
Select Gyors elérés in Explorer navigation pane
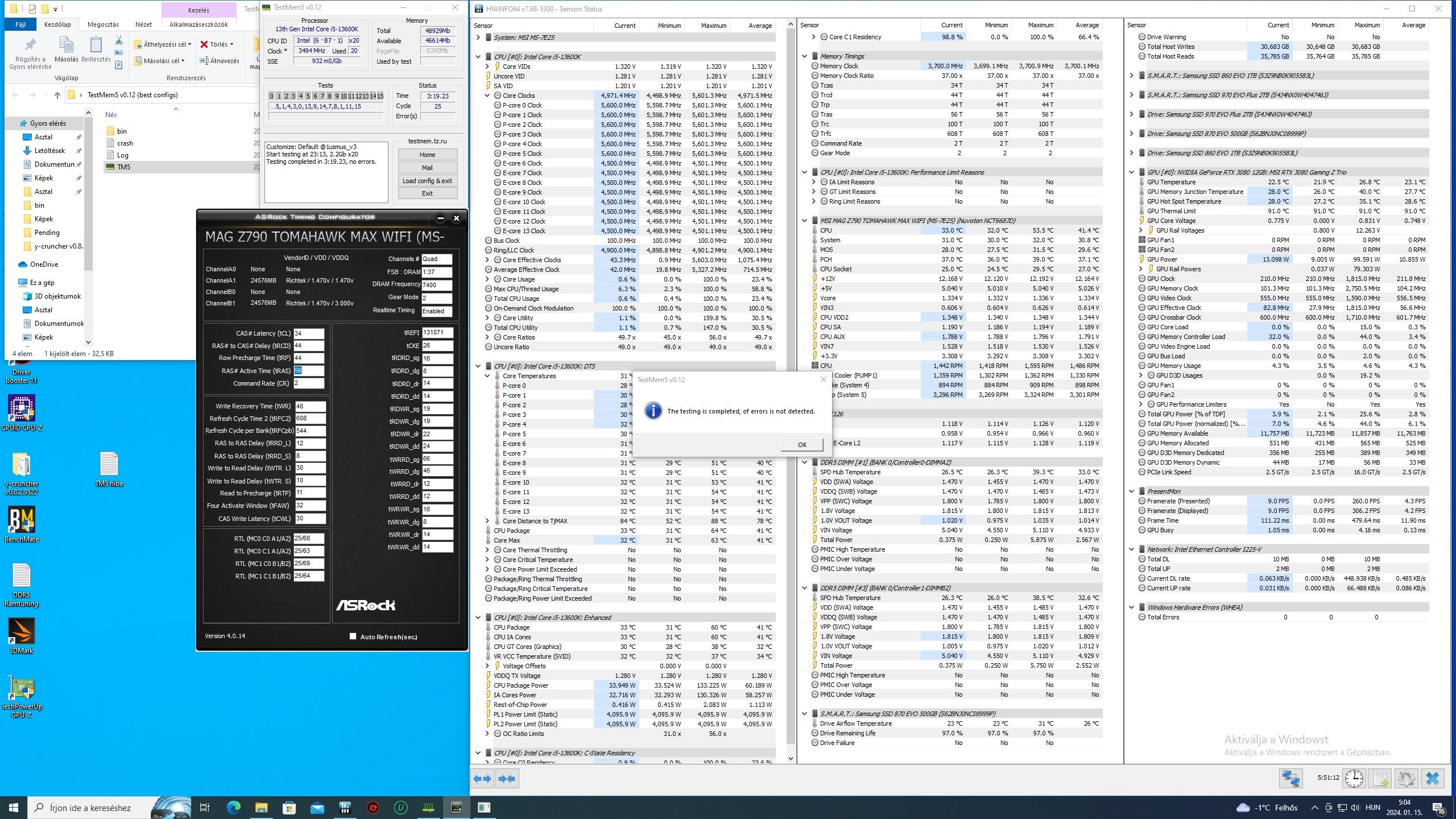(x=48, y=123)
